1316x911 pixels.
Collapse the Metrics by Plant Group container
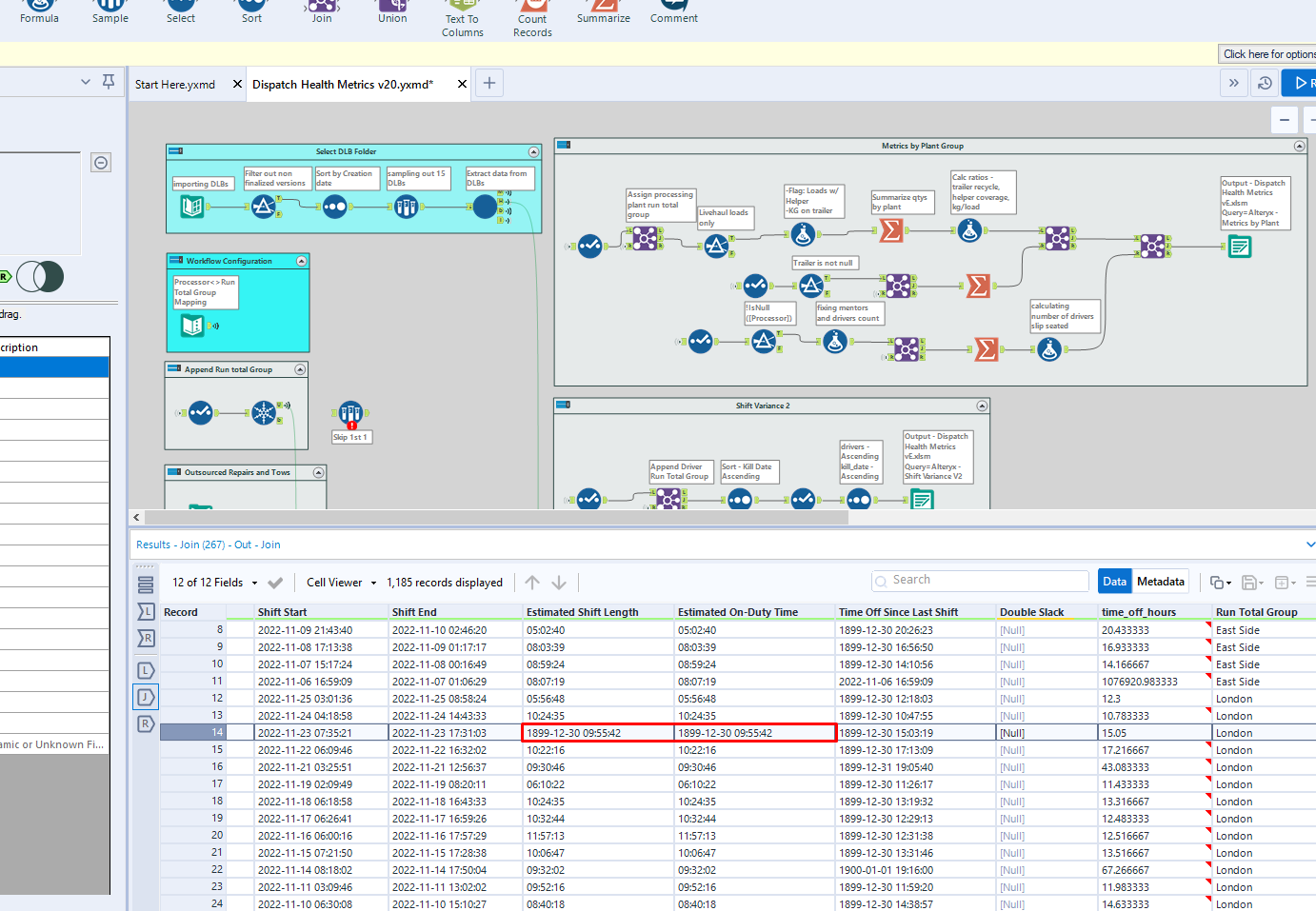[1299, 147]
